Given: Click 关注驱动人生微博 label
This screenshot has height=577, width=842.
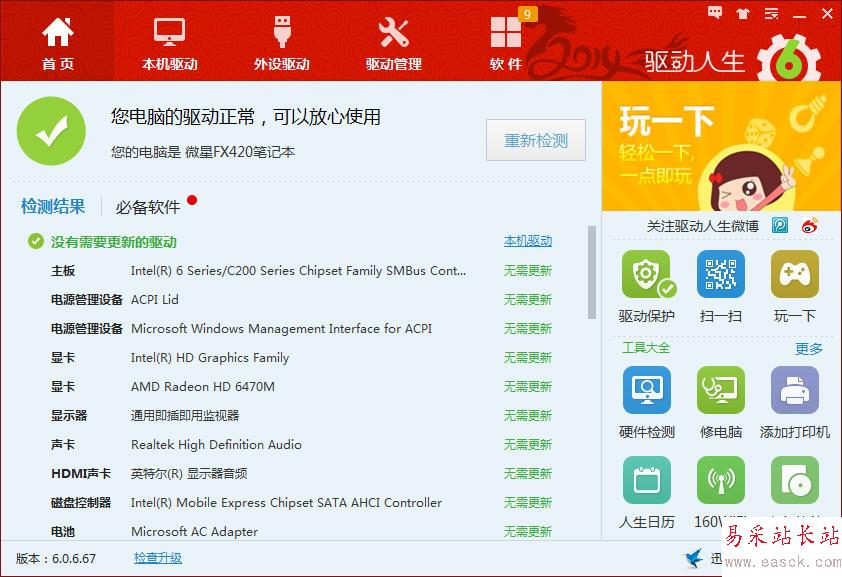Looking at the screenshot, I should tap(702, 226).
